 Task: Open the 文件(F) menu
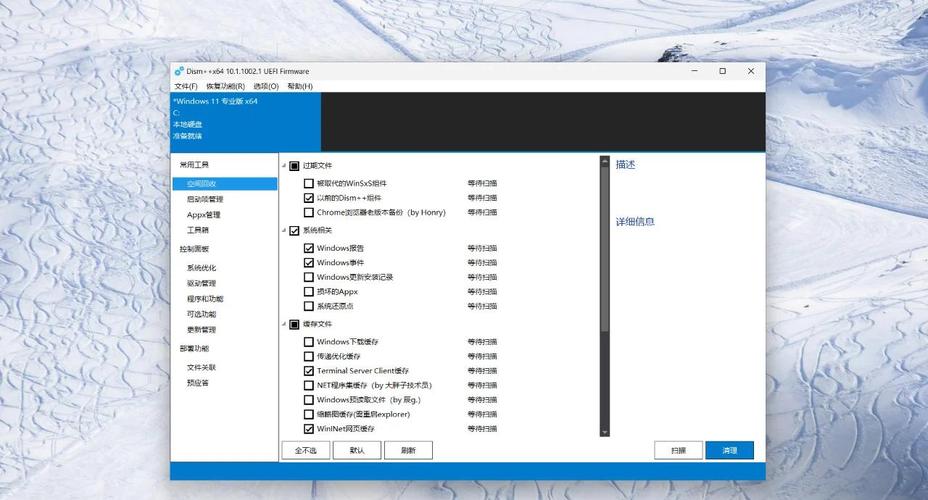pos(185,87)
